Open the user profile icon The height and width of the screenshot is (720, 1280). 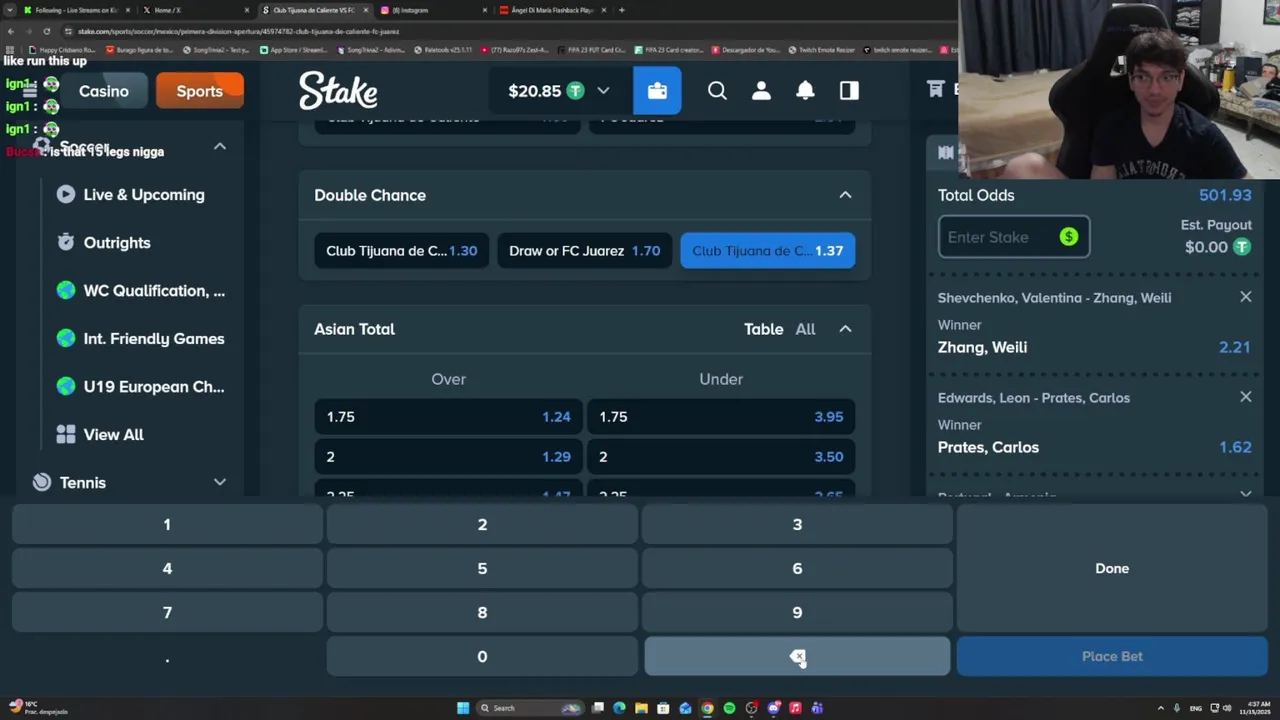coord(761,91)
